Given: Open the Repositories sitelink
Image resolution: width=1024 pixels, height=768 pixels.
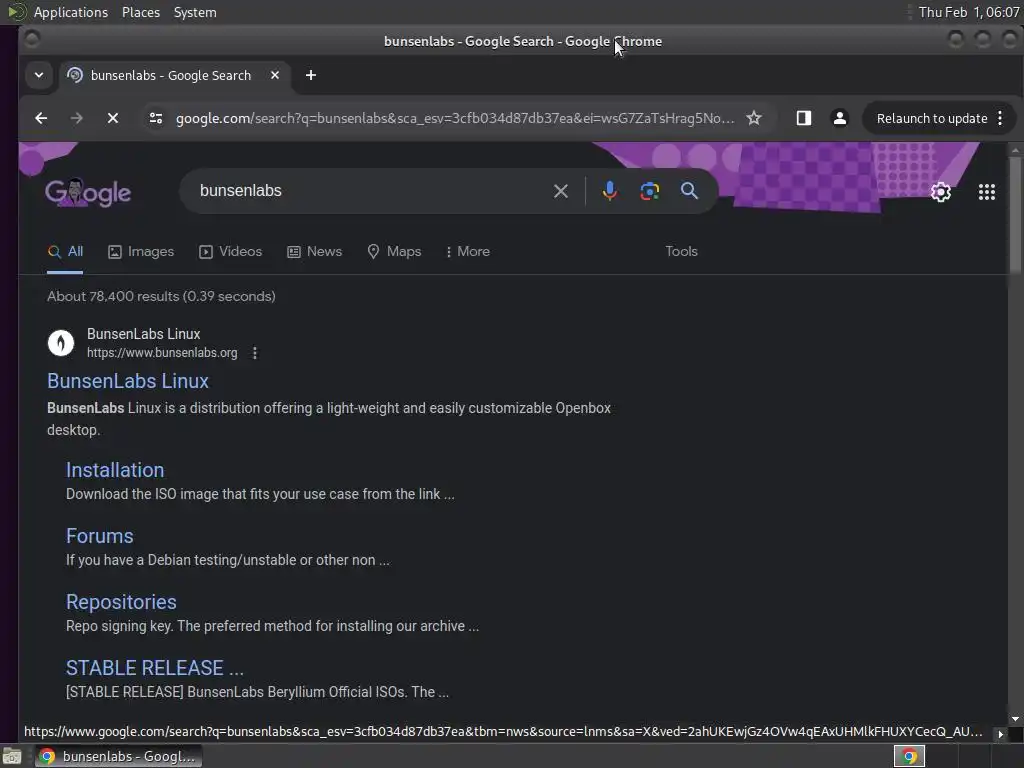Looking at the screenshot, I should [x=121, y=601].
